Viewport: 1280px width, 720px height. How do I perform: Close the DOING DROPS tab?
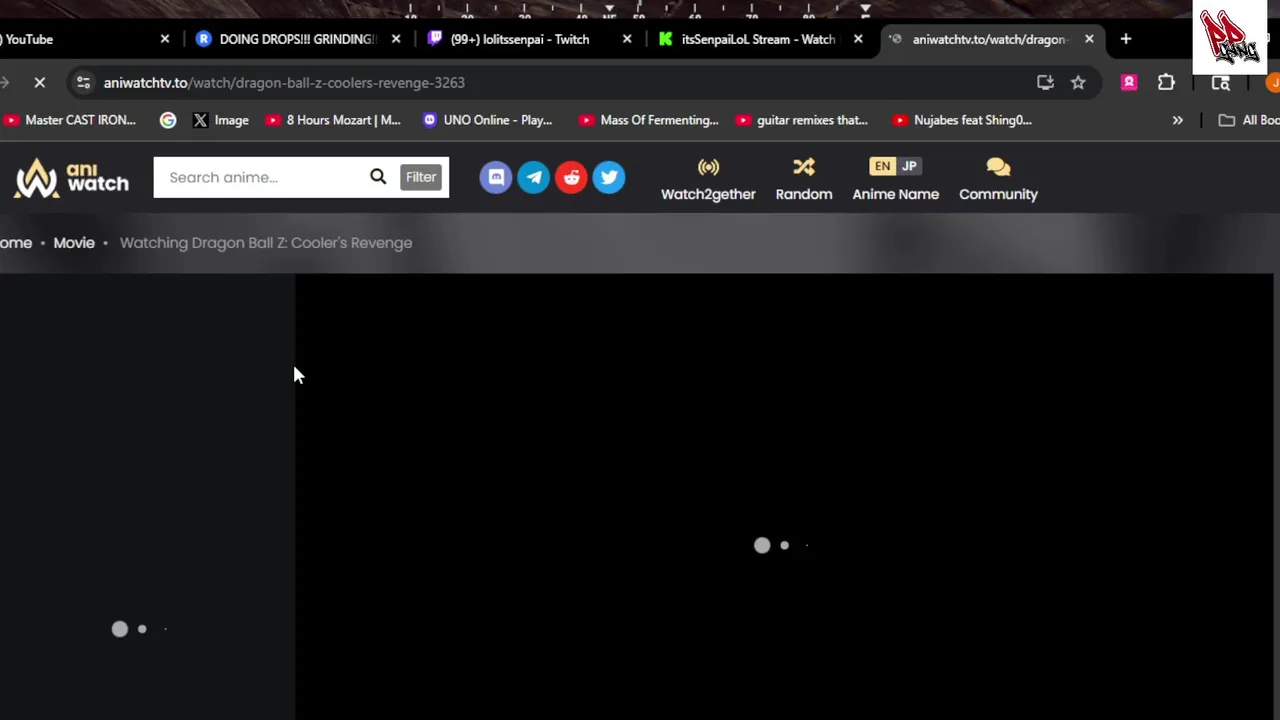[396, 39]
